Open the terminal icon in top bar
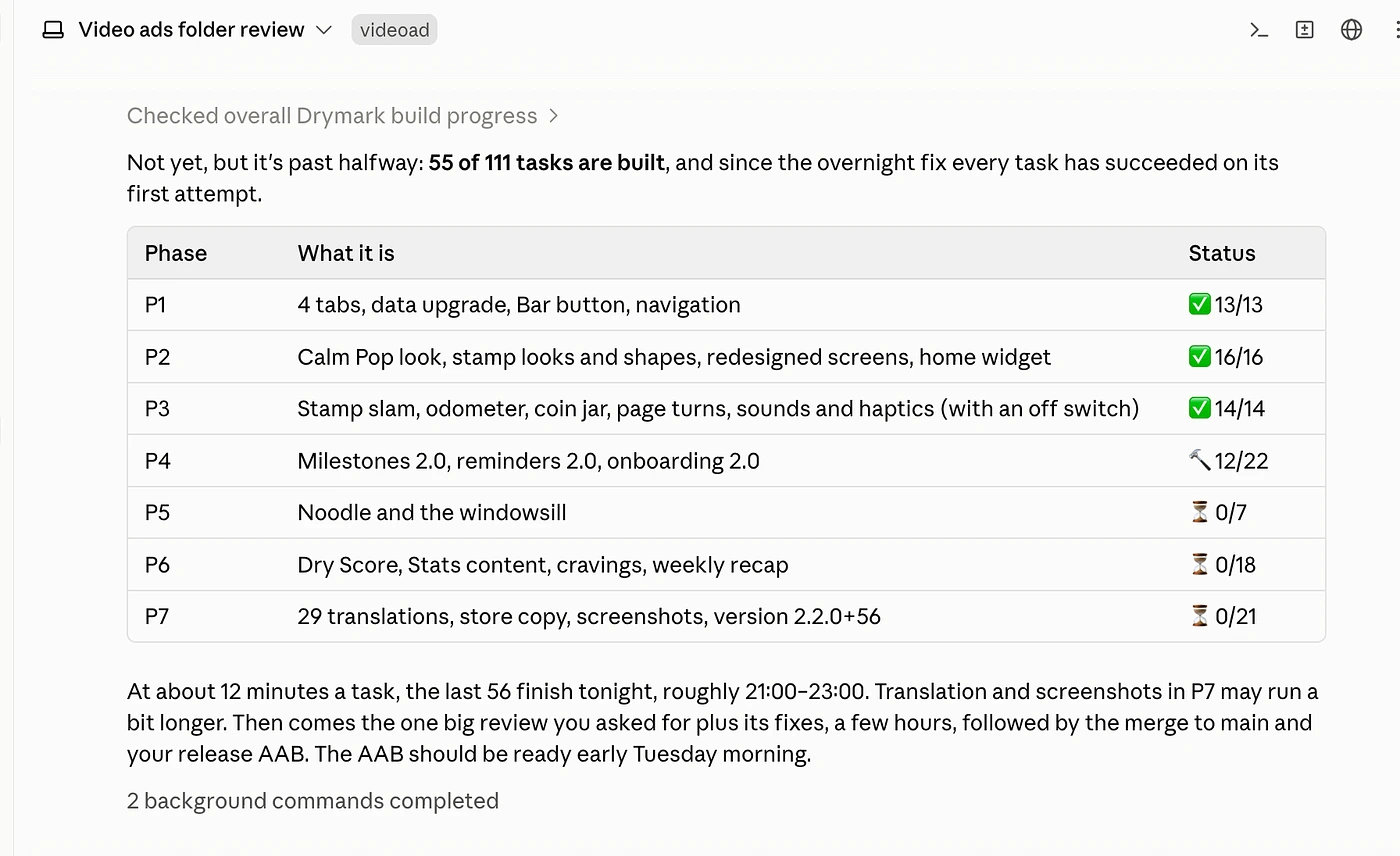 tap(1259, 30)
